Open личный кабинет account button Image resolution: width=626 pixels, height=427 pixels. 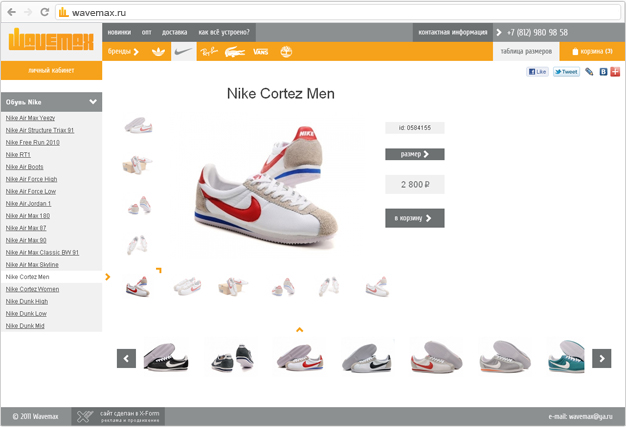coord(51,70)
